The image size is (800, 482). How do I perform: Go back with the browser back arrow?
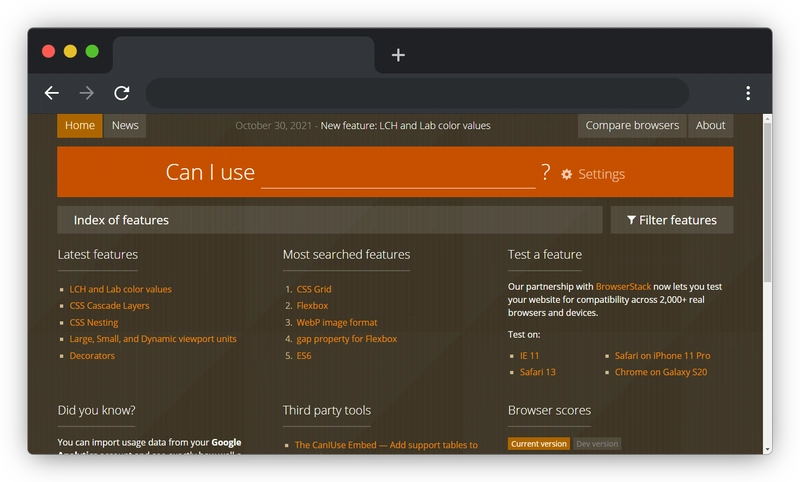coord(52,93)
